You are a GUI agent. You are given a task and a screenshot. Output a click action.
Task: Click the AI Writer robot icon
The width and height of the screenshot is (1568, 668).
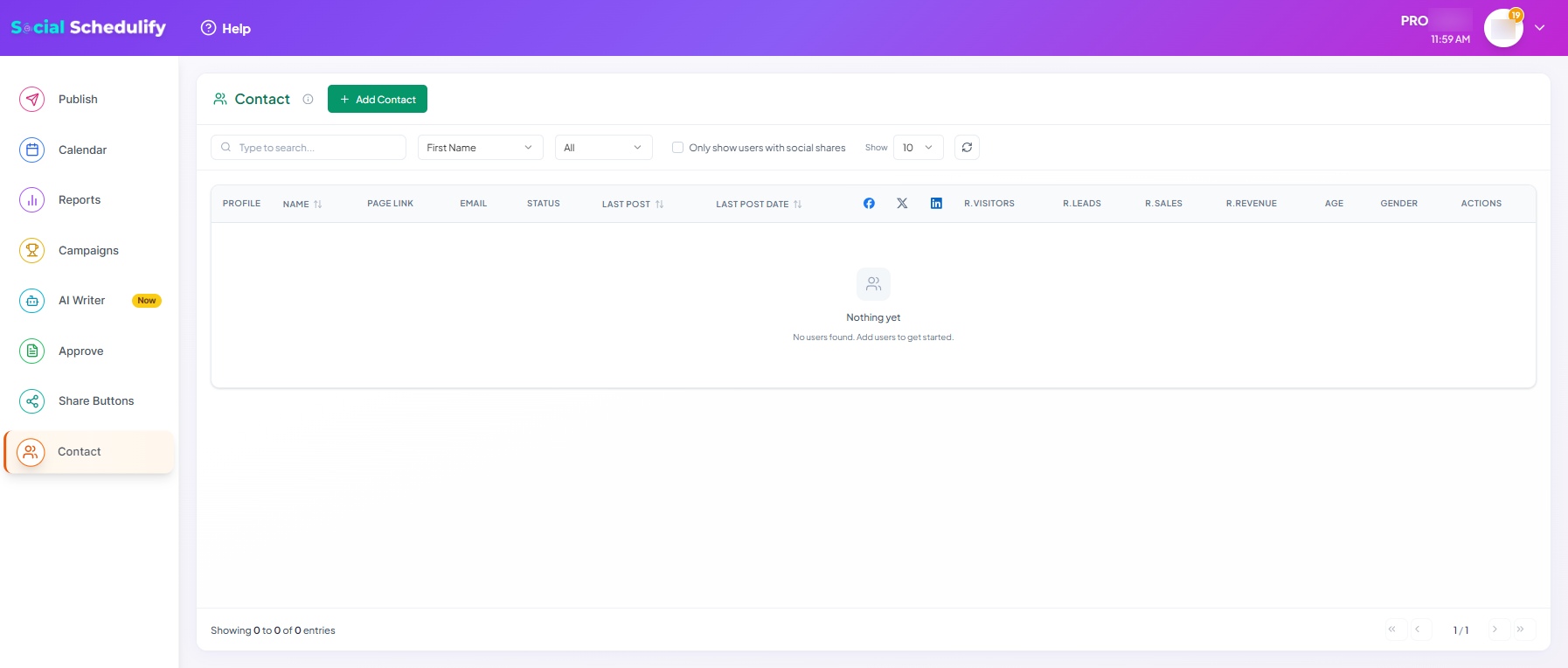tap(32, 301)
